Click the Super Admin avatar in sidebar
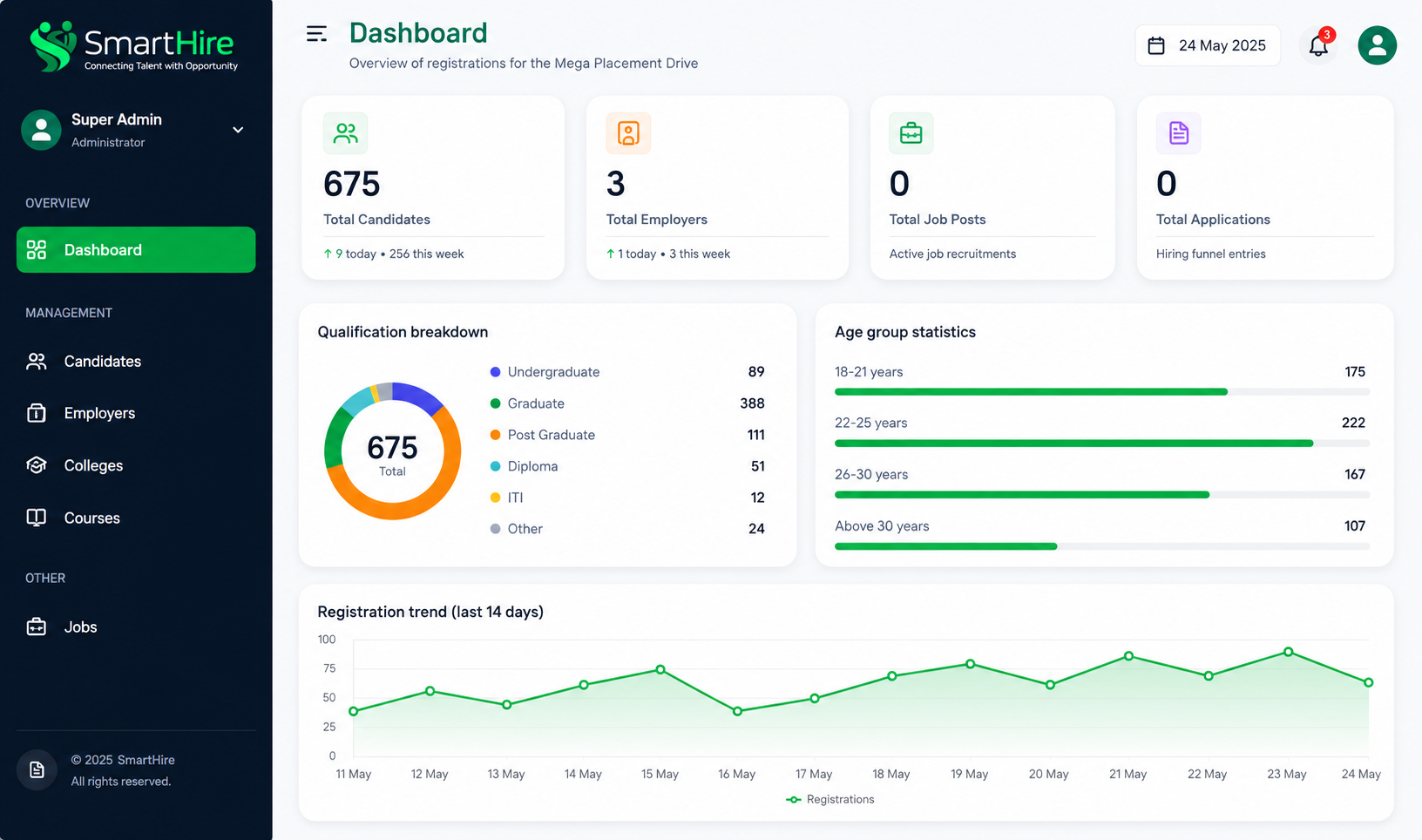The width and height of the screenshot is (1422, 840). [x=41, y=130]
